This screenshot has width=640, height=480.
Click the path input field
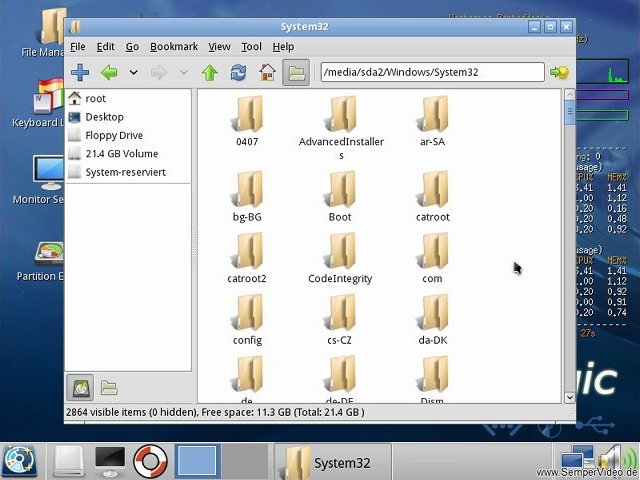coord(431,72)
